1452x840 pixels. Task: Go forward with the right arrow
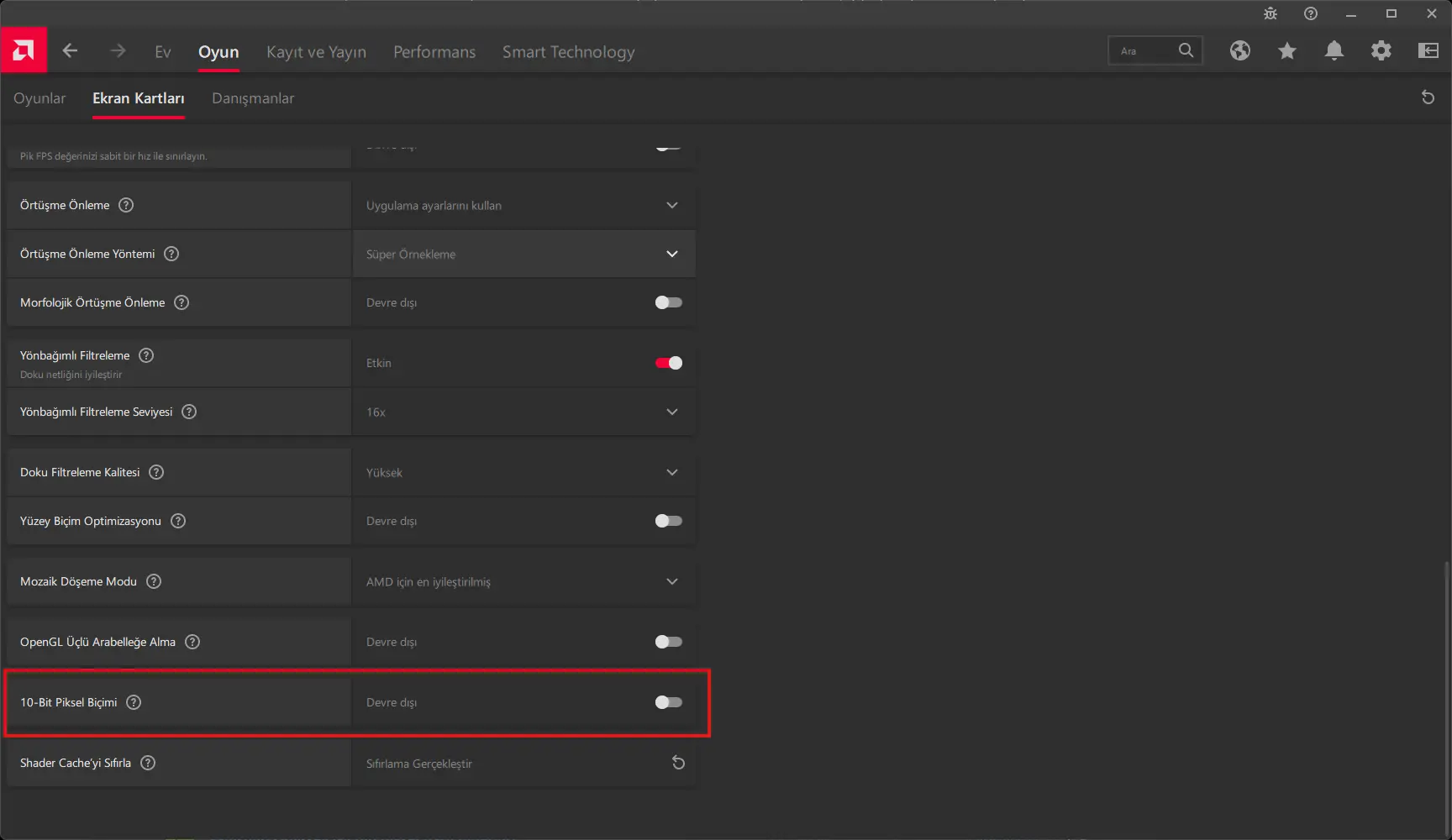tap(118, 51)
